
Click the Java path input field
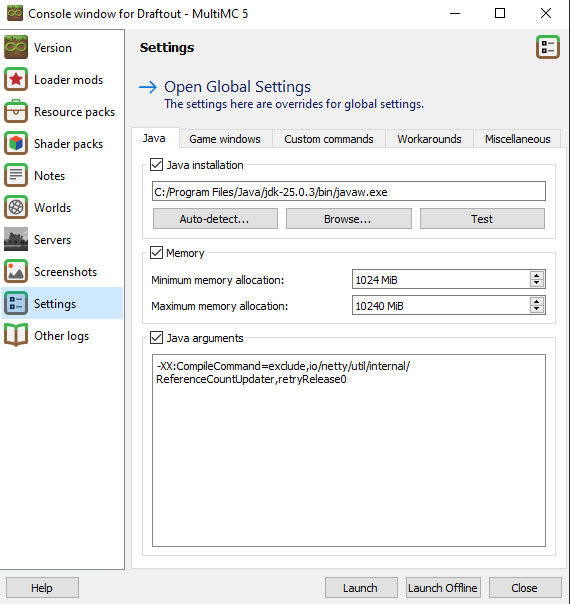click(x=349, y=191)
